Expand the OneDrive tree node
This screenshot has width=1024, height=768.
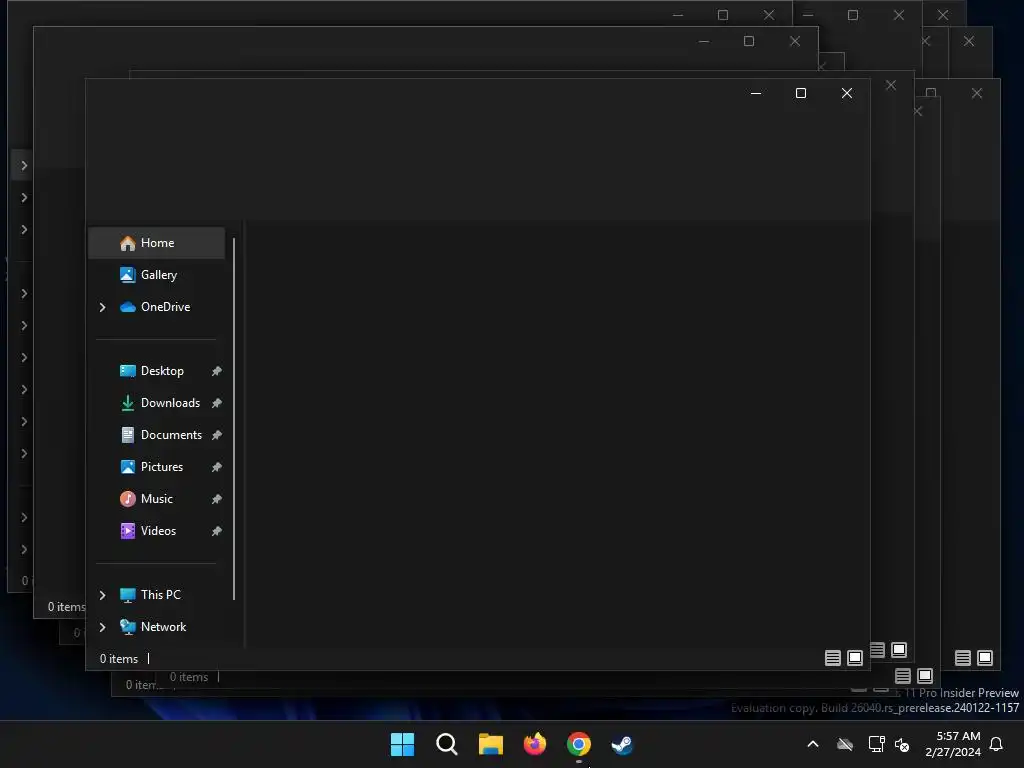tap(103, 307)
